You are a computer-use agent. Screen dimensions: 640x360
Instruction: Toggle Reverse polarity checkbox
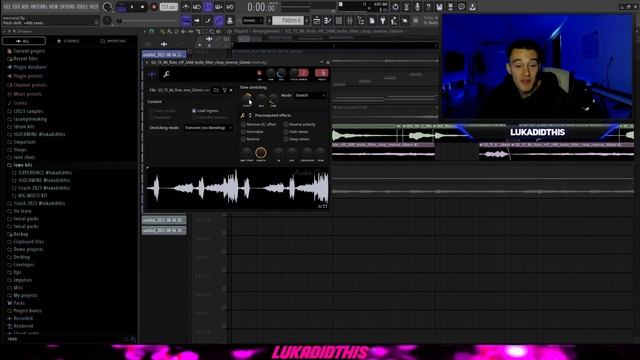[286, 124]
